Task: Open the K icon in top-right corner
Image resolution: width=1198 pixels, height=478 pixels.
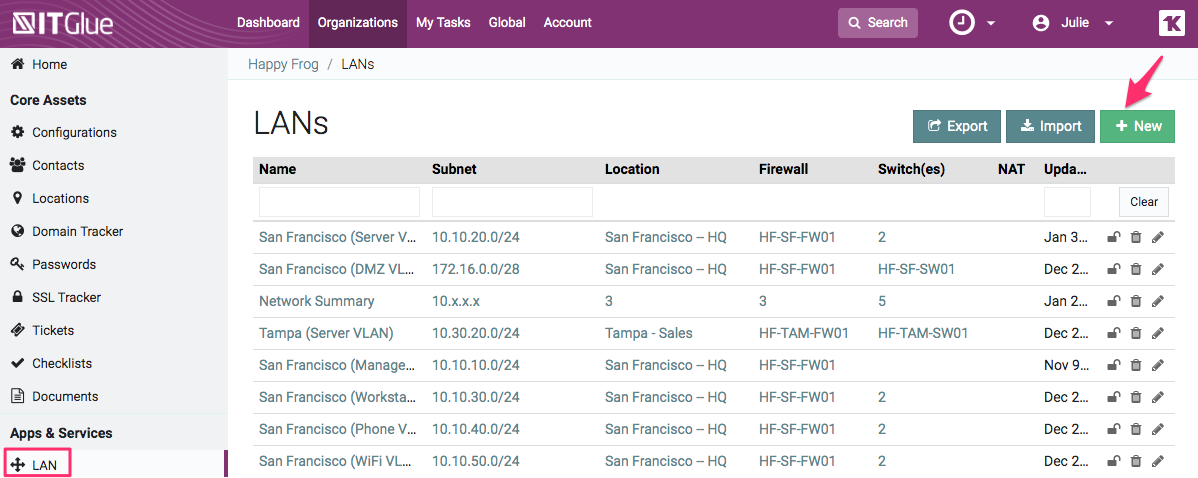Action: (x=1171, y=23)
